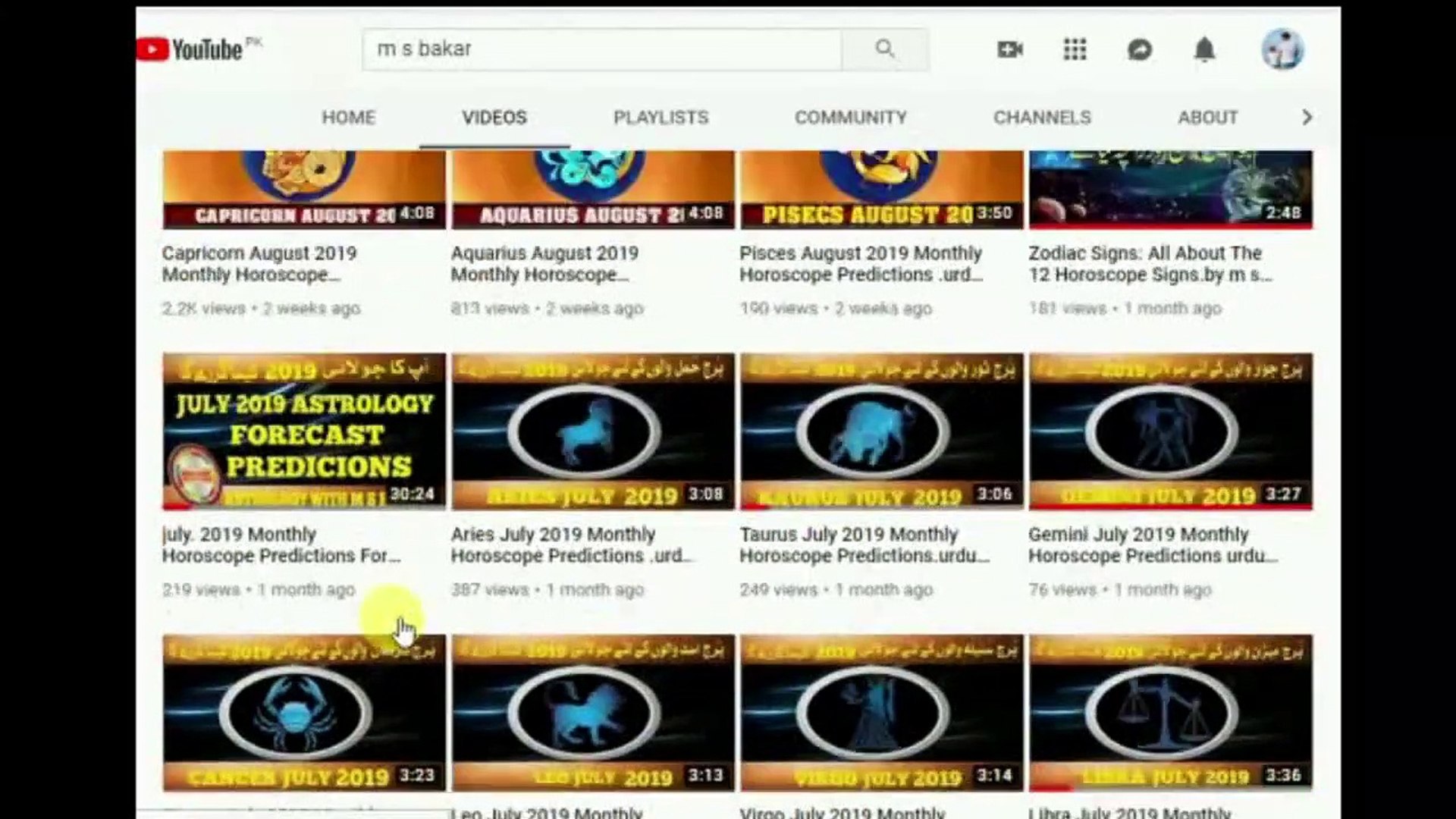Open Aries July 2019 Monthly Horoscope title
This screenshot has height=819, width=1456.
pos(569,544)
